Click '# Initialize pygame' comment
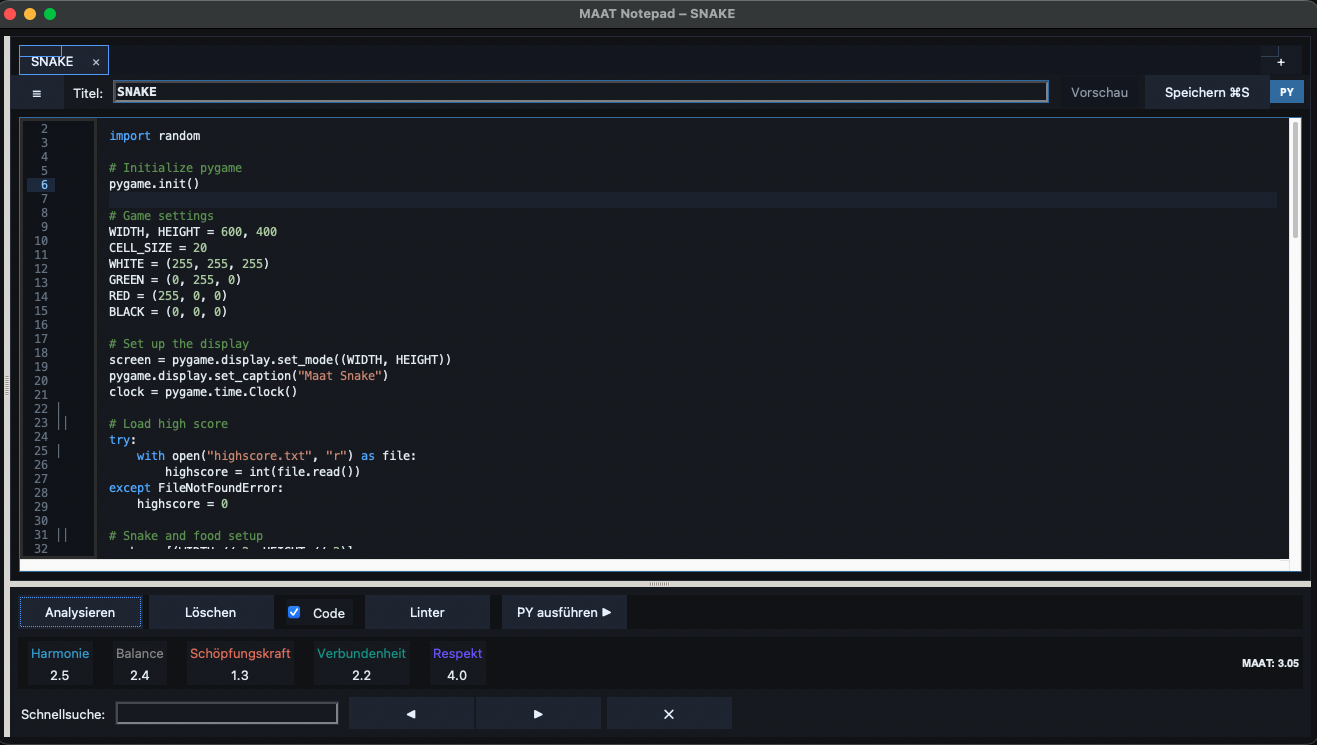Image resolution: width=1317 pixels, height=745 pixels. pyautogui.click(x=175, y=168)
